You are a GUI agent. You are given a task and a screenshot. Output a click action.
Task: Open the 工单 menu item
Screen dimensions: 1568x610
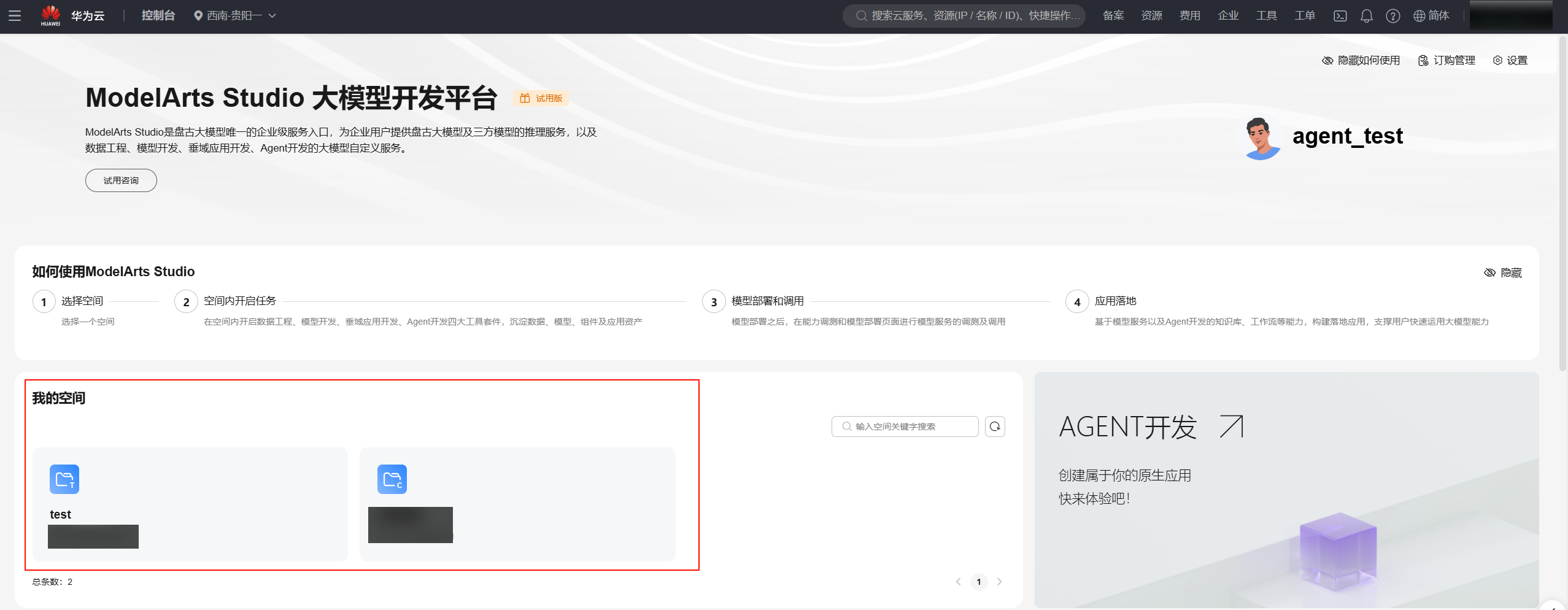1305,16
